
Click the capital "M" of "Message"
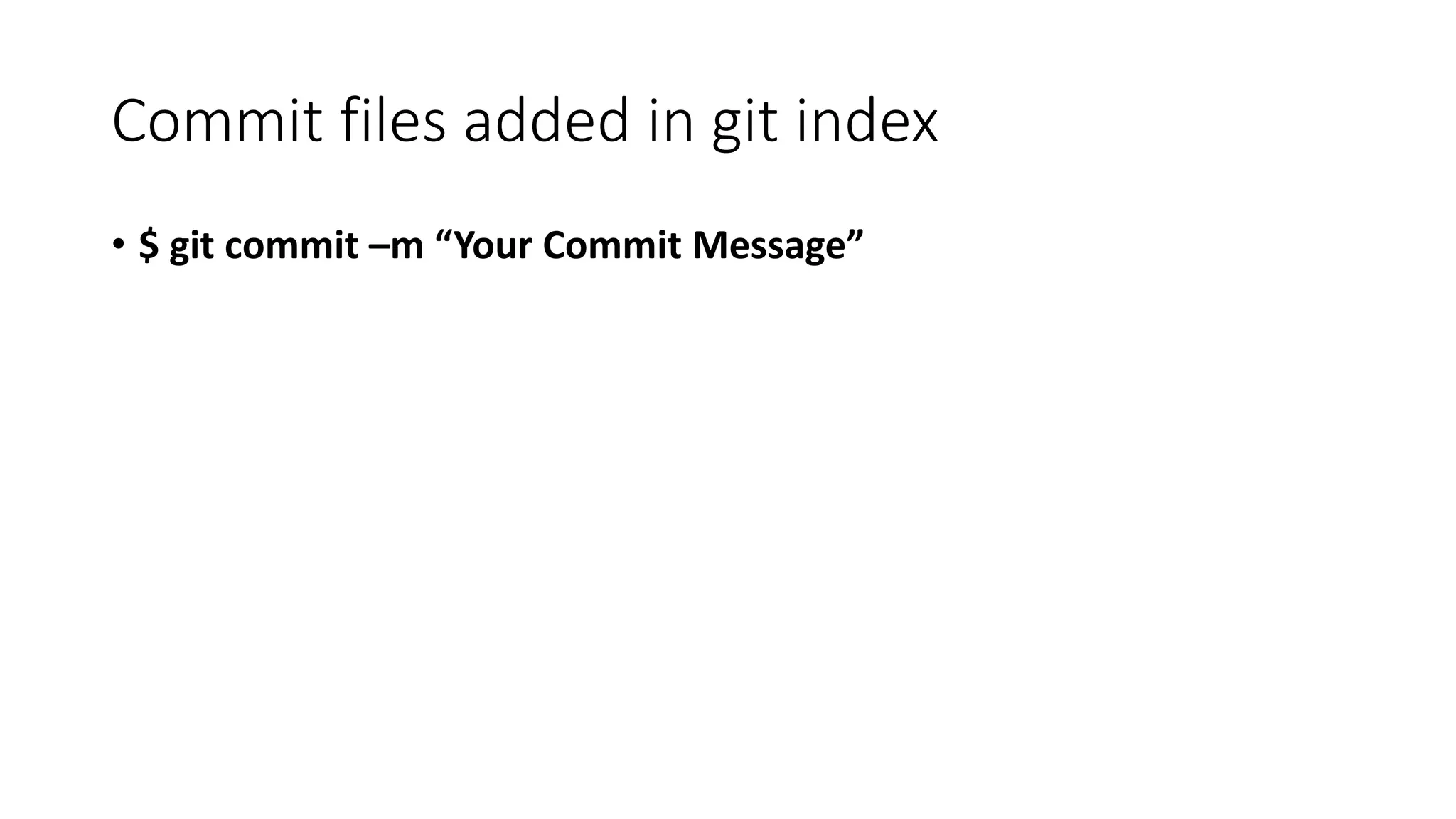(707, 245)
